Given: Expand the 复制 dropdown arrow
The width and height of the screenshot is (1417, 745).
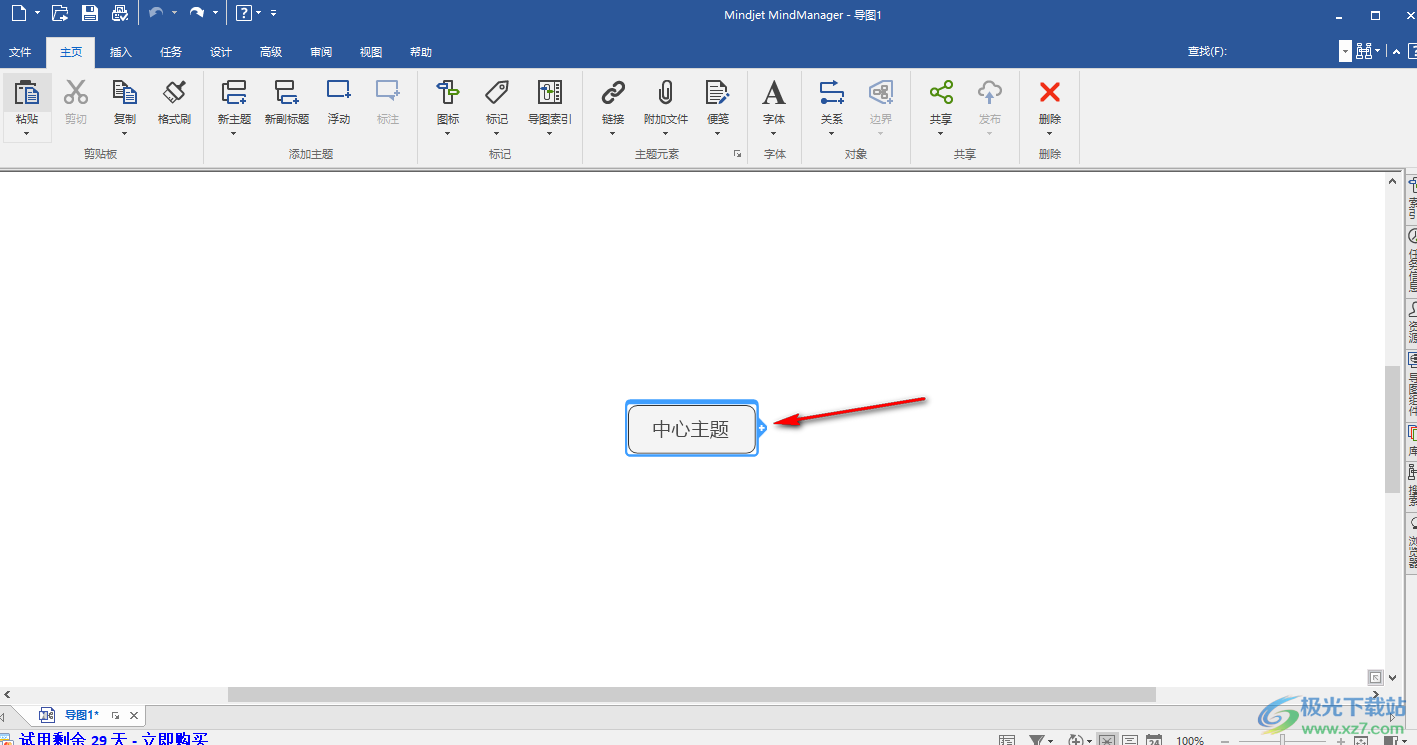Looking at the screenshot, I should click(x=124, y=133).
